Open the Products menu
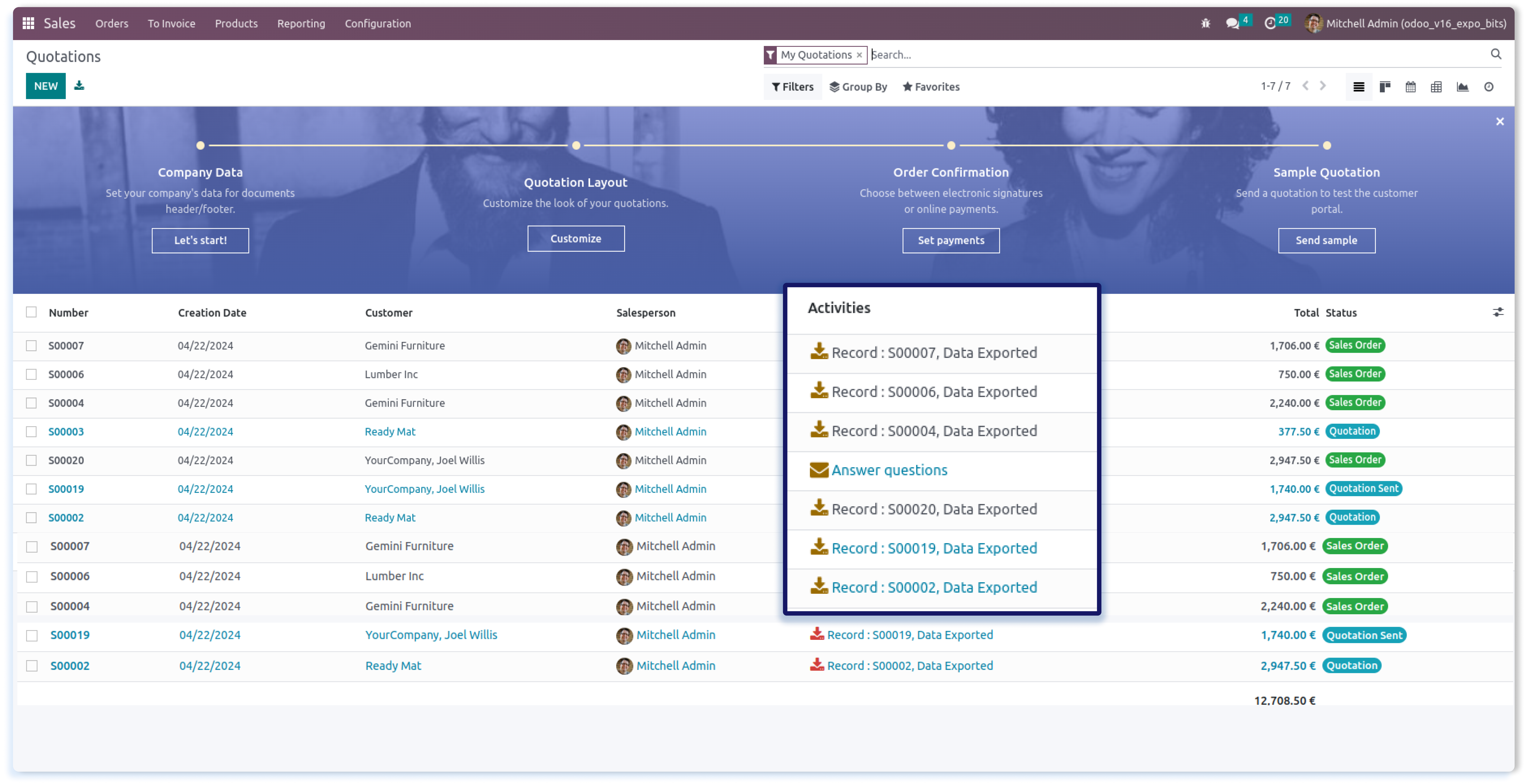The width and height of the screenshot is (1524, 784). coord(236,23)
